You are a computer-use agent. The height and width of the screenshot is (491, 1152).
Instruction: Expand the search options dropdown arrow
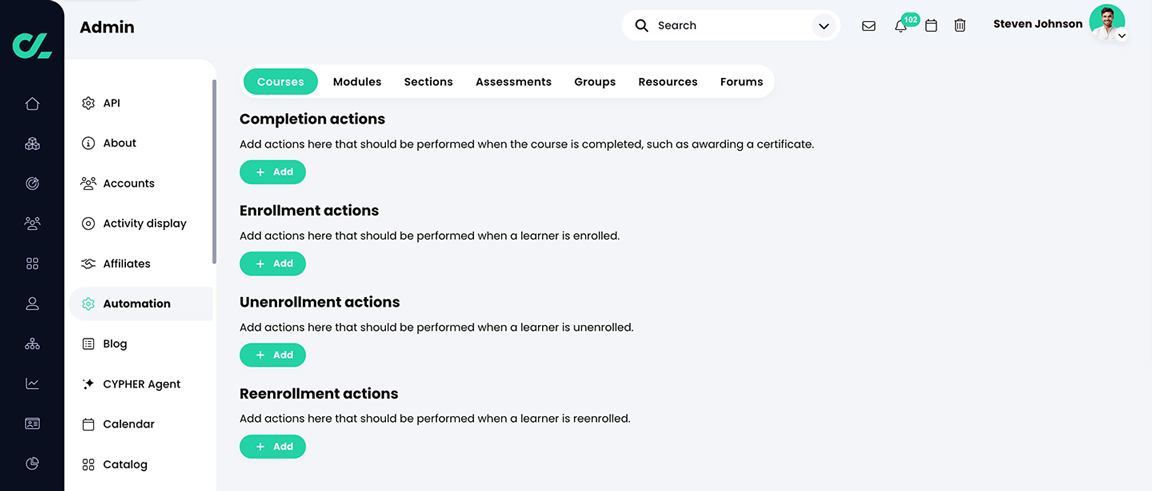(824, 26)
